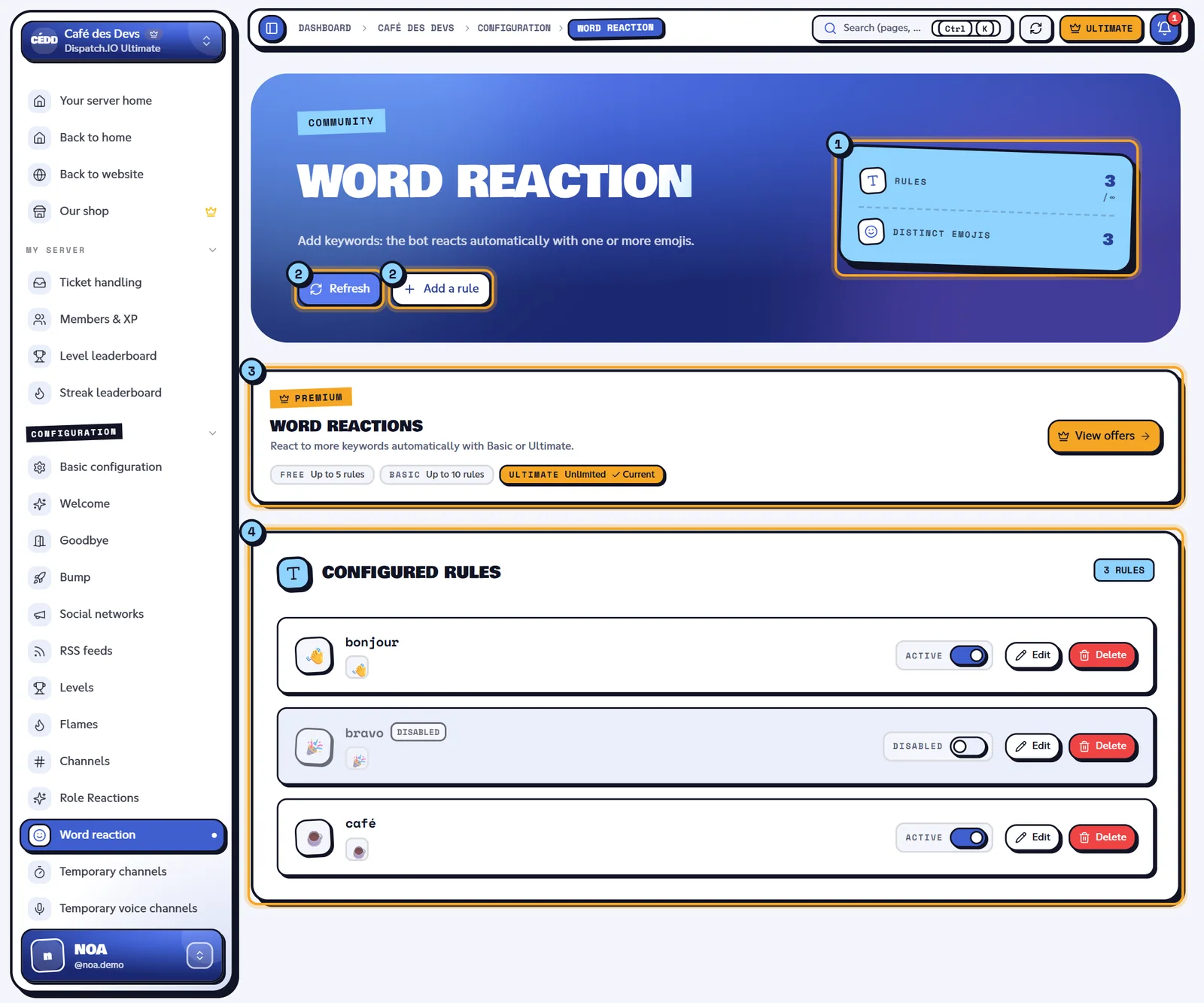Click the NOA avatar icon

click(47, 956)
